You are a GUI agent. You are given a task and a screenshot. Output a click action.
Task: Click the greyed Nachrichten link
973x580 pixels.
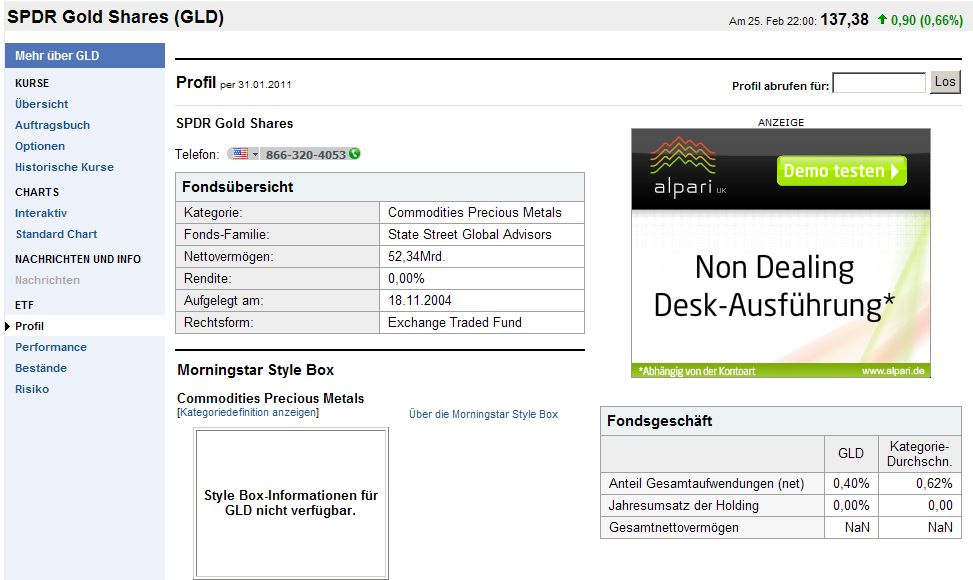pyautogui.click(x=47, y=280)
